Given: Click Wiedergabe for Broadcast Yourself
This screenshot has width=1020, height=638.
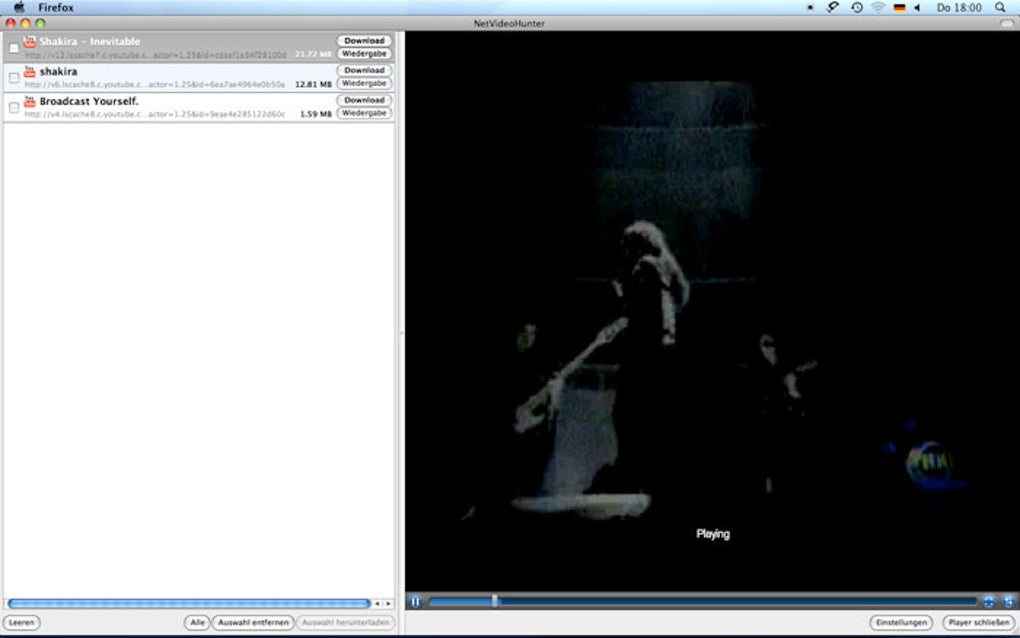Looking at the screenshot, I should coord(364,113).
